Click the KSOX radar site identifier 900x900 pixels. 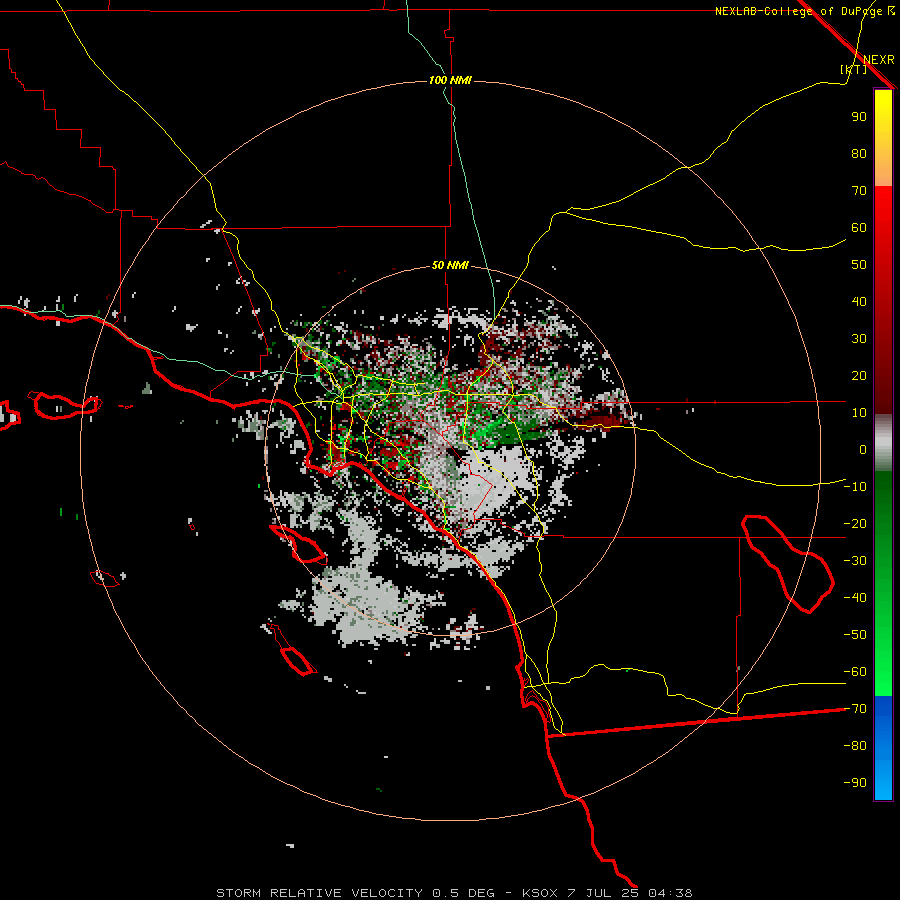coord(540,893)
